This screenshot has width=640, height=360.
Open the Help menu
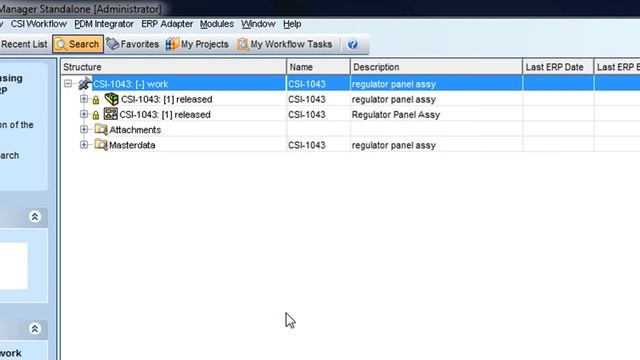click(x=292, y=24)
